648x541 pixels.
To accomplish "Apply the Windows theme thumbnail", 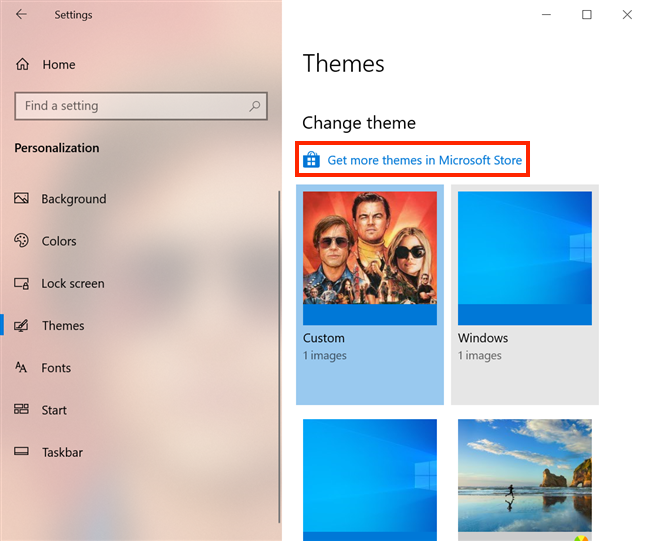I will click(525, 258).
